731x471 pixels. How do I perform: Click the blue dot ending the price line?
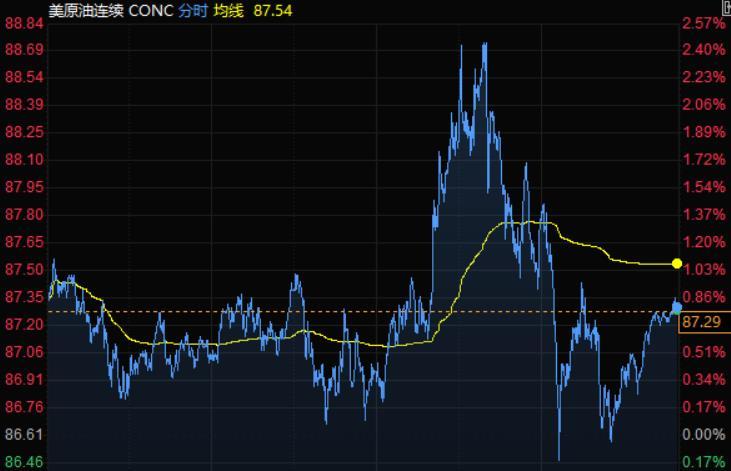click(676, 306)
